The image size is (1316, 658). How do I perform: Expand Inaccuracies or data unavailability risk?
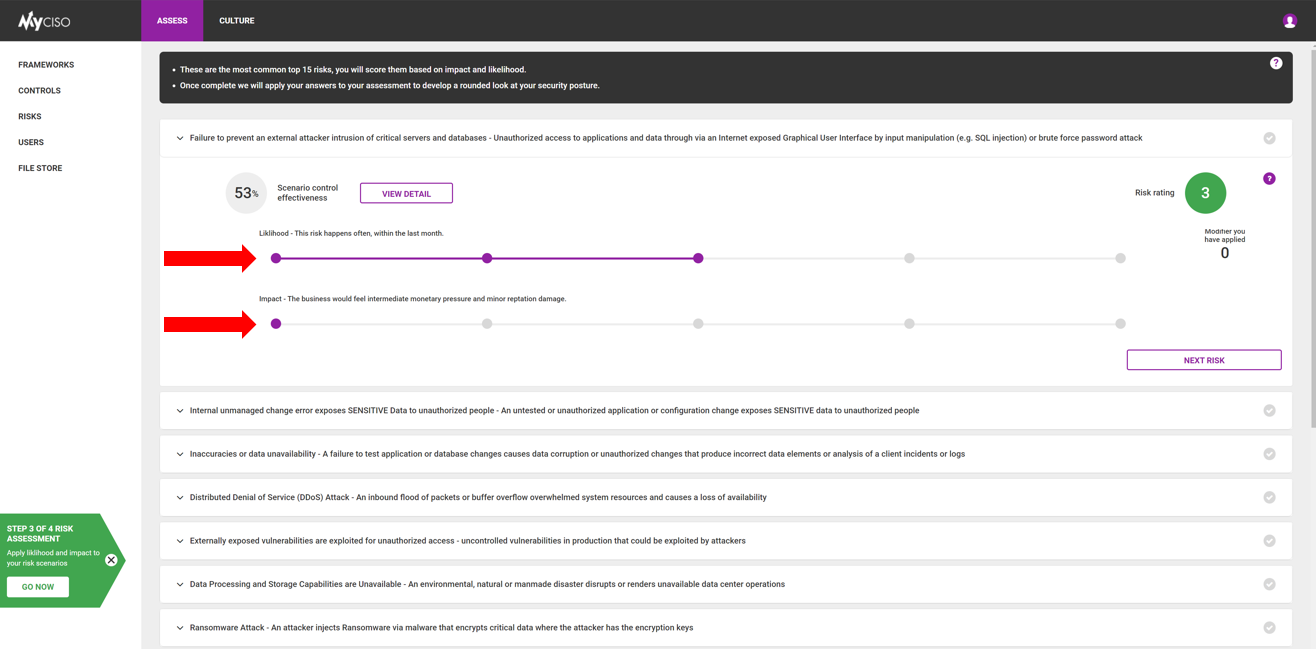point(180,454)
